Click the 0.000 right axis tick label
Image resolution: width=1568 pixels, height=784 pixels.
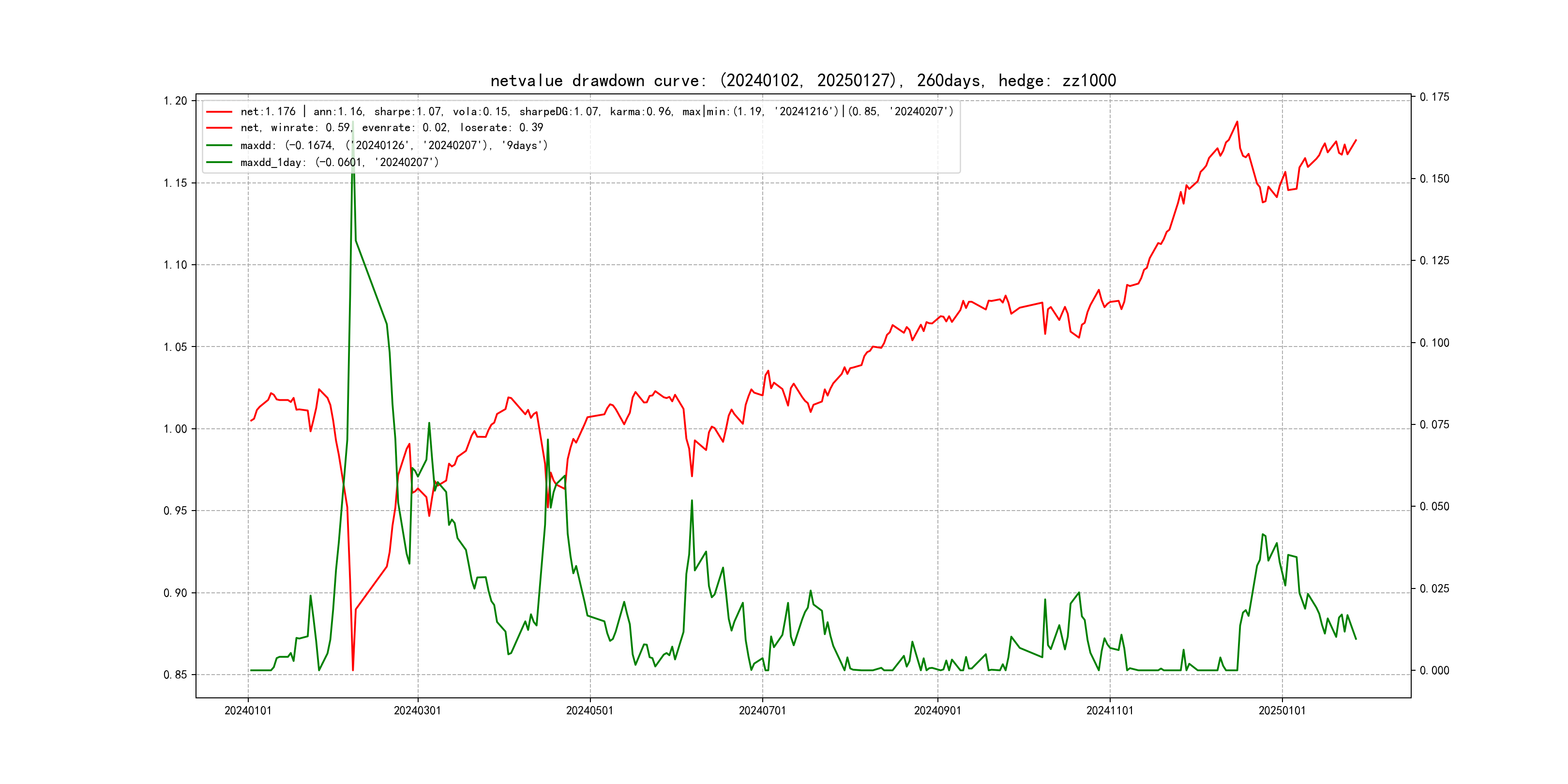coord(1434,671)
